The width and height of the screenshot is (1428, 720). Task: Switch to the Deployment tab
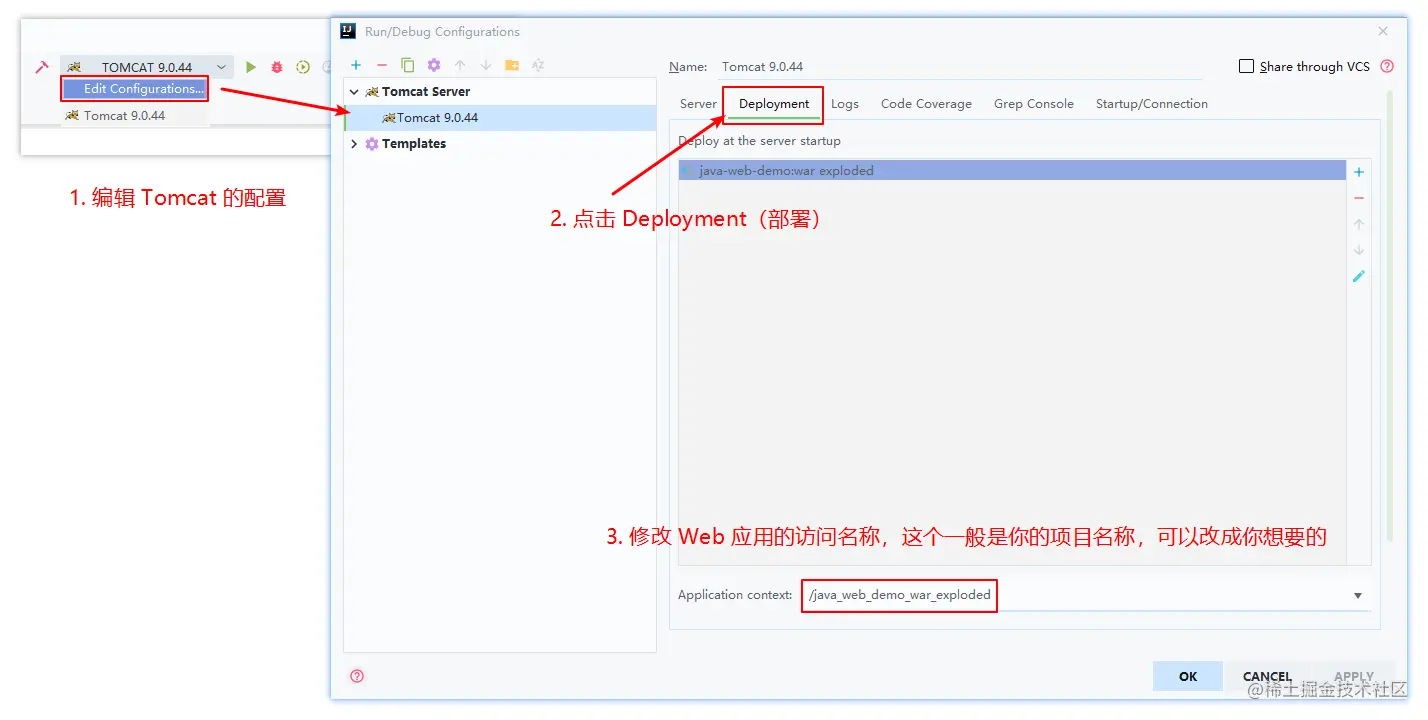tap(774, 103)
